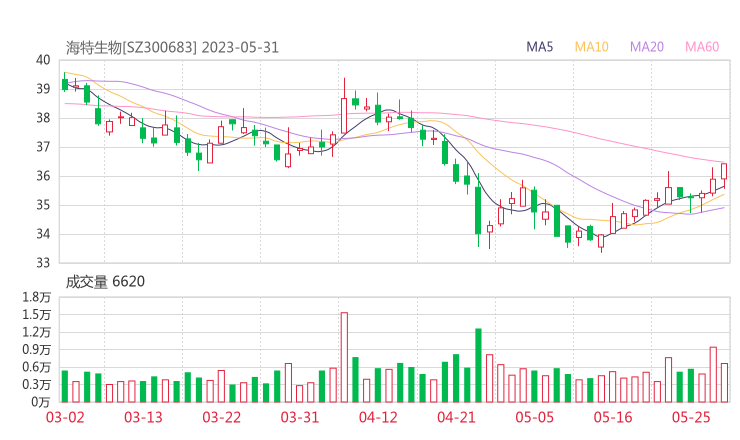Click the price axis label 37
The height and width of the screenshot is (440, 740).
(x=43, y=147)
